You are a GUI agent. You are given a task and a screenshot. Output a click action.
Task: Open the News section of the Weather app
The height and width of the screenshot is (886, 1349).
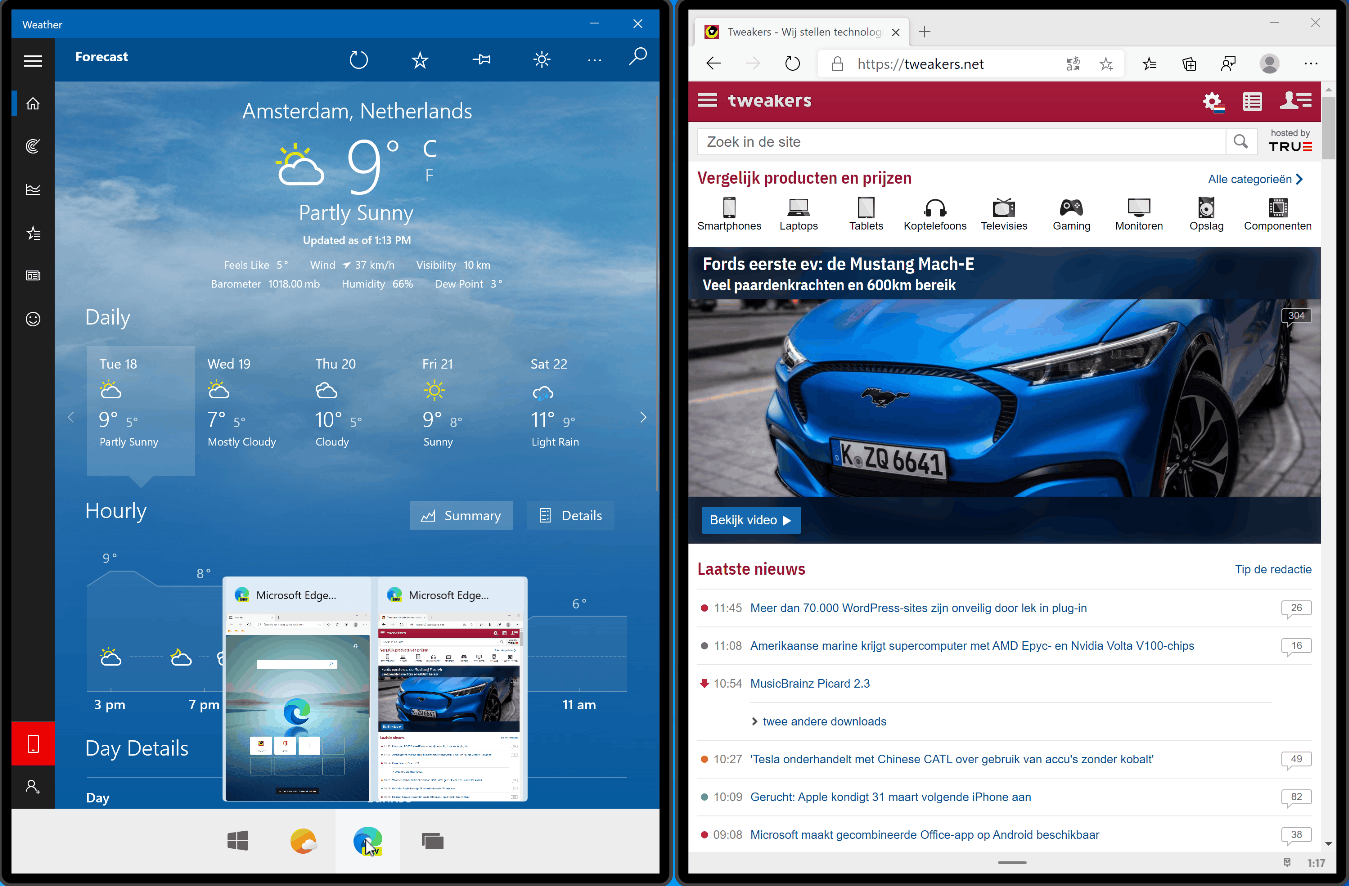point(32,275)
